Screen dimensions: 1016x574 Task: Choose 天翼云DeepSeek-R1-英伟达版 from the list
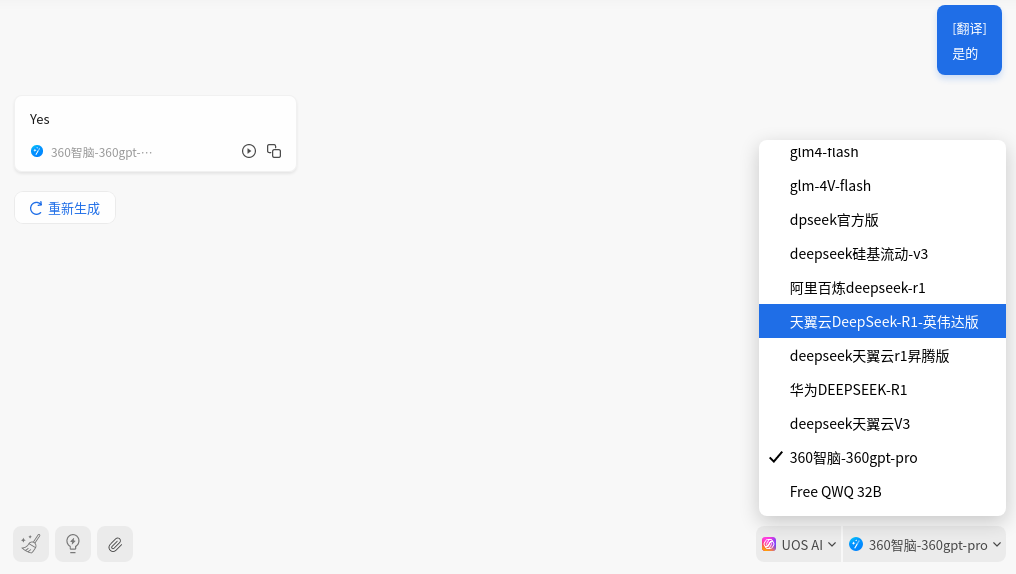(x=883, y=321)
